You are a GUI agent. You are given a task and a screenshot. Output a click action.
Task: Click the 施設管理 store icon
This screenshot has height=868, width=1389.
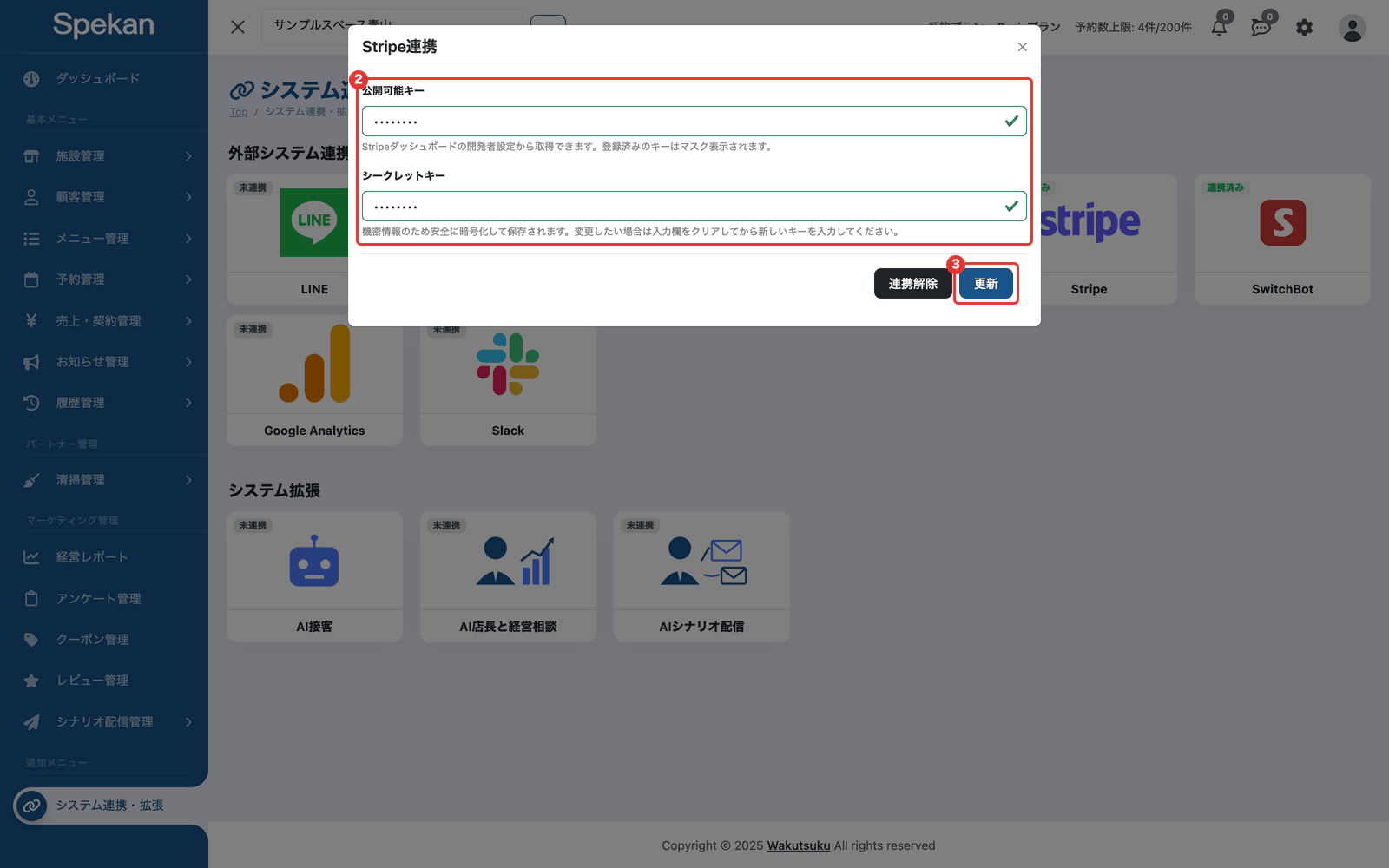click(31, 156)
